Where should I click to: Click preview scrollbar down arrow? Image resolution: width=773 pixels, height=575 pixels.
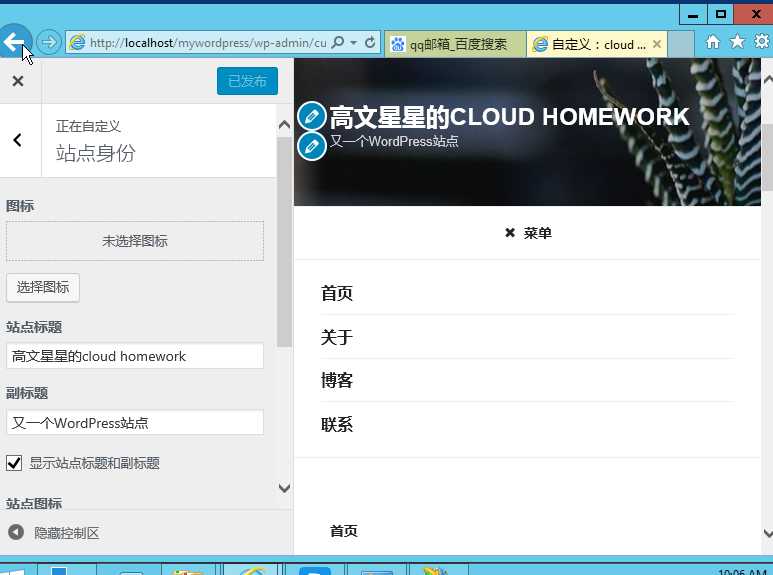pos(768,533)
